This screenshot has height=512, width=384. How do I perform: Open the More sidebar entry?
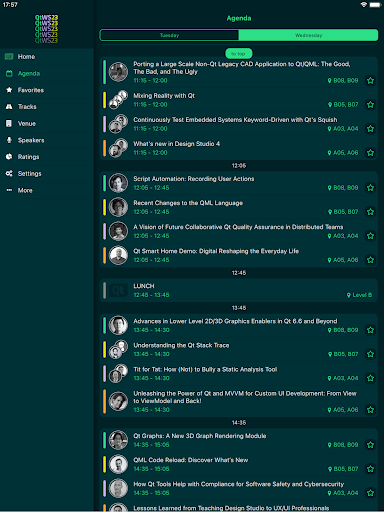pos(47,190)
